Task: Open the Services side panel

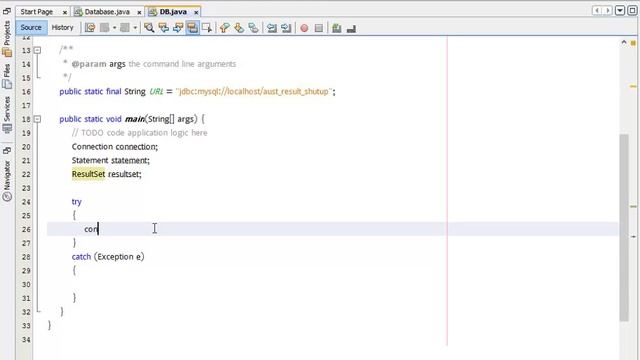Action: click(x=7, y=115)
